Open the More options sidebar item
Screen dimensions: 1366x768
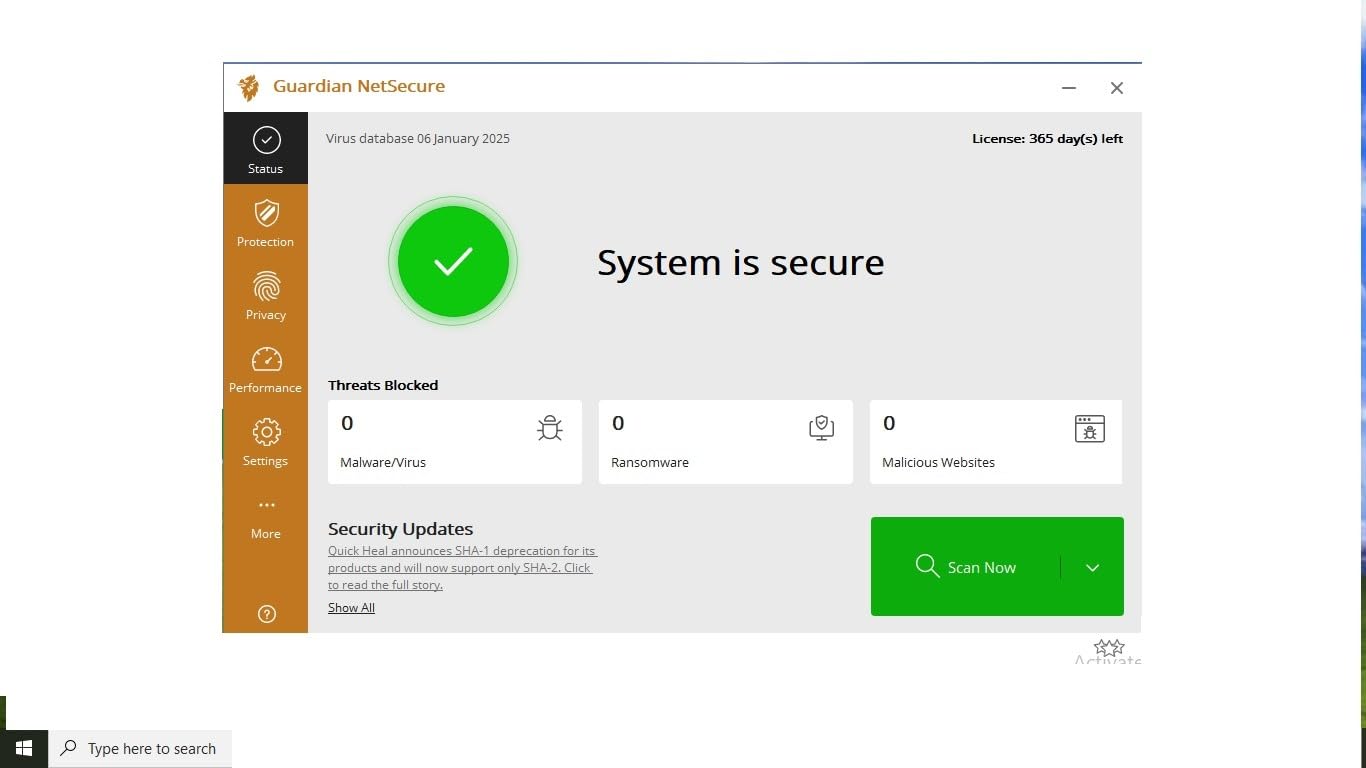click(x=265, y=515)
